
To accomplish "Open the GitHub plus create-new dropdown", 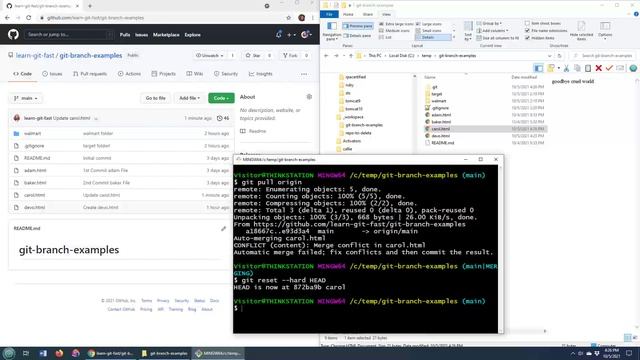I will point(291,35).
